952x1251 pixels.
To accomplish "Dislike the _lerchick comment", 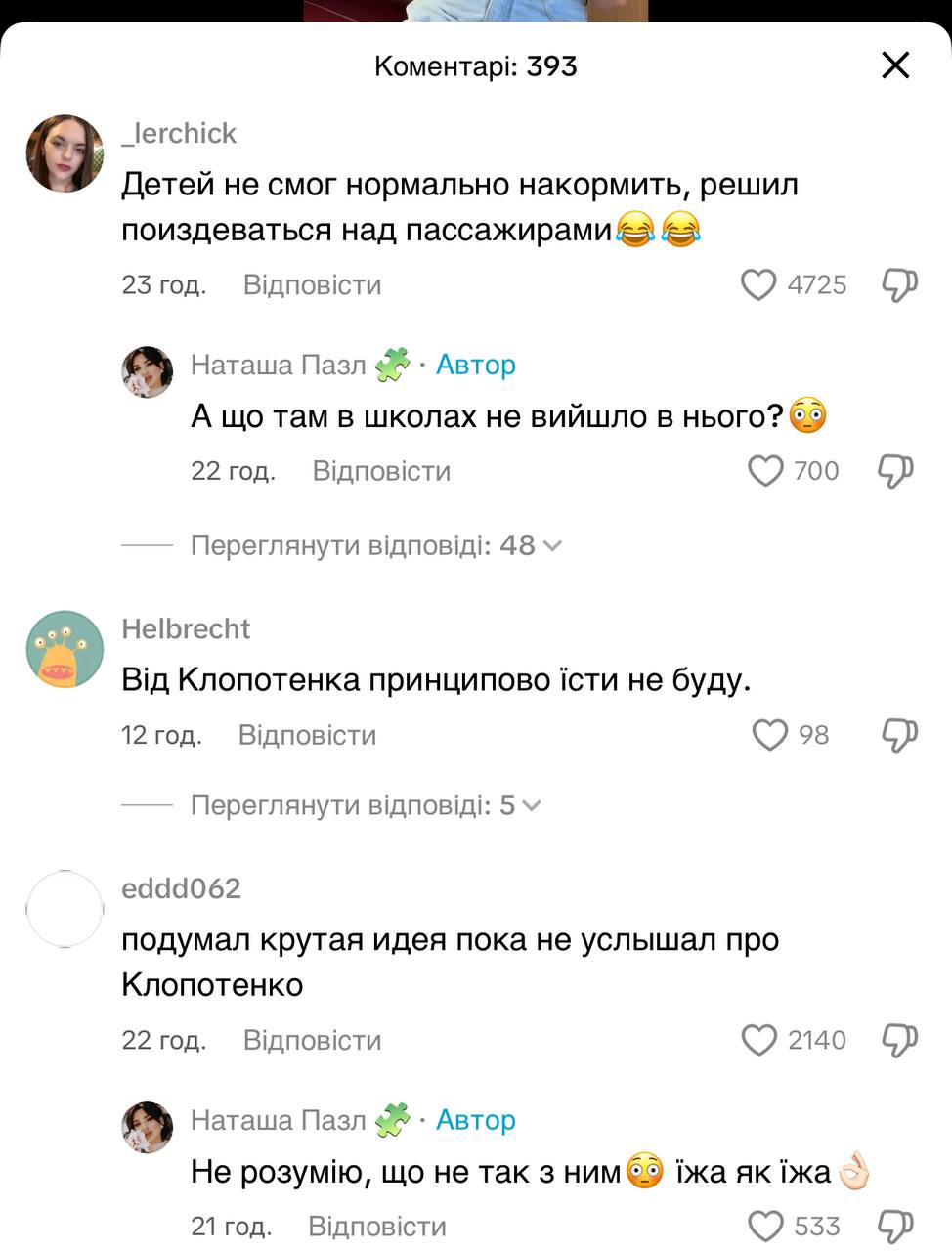I will (x=899, y=285).
